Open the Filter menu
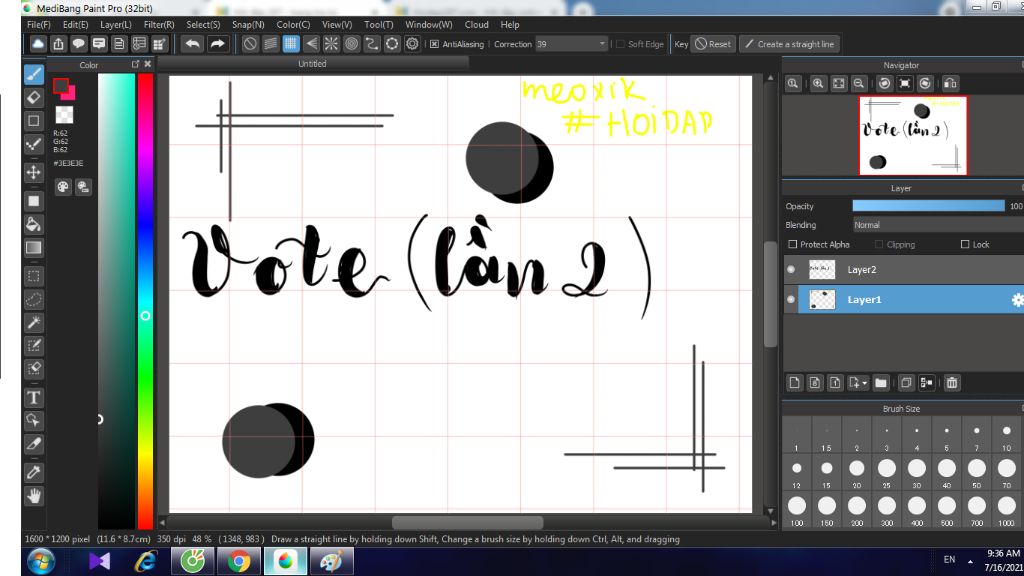 [x=159, y=24]
